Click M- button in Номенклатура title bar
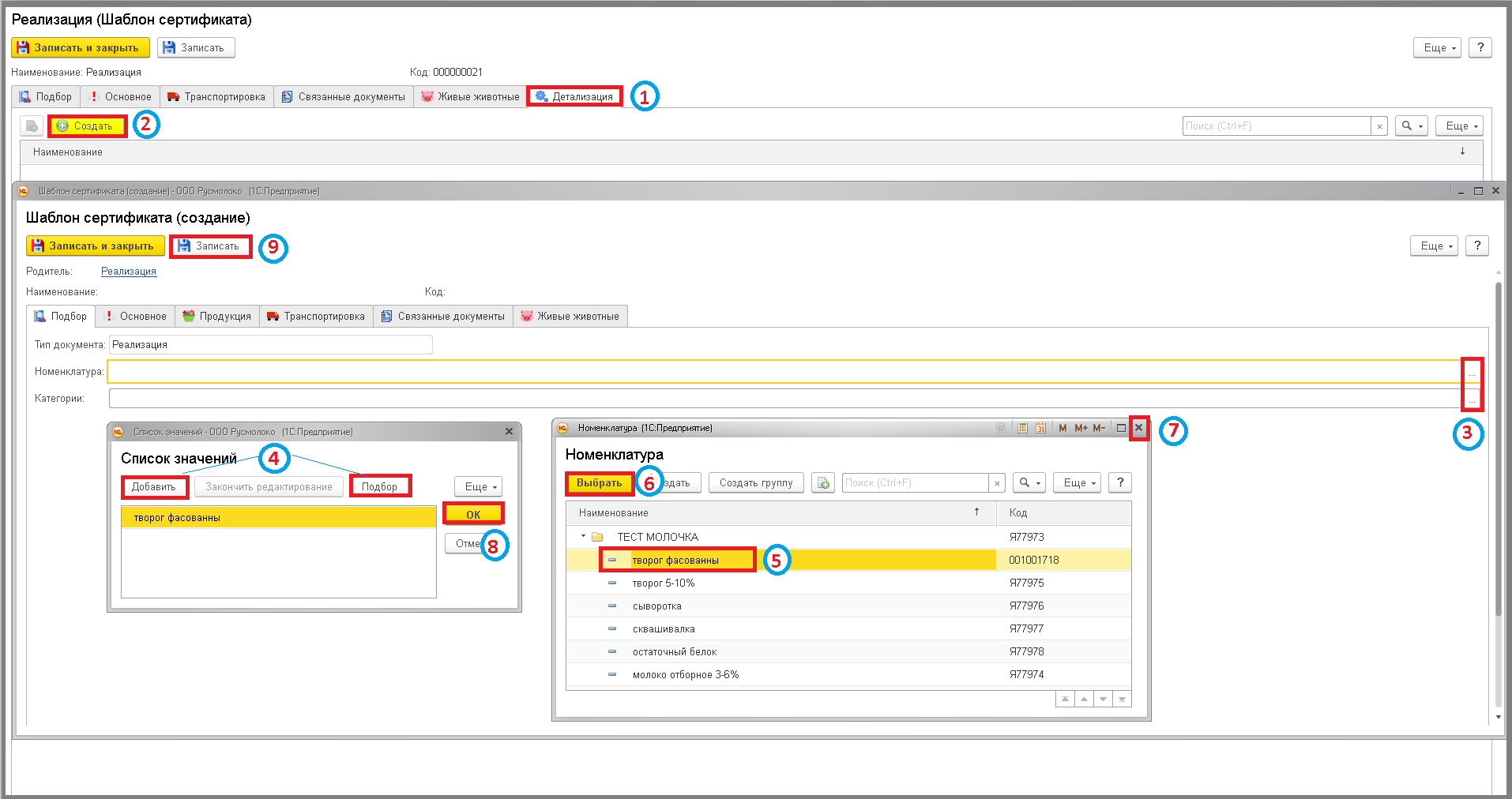The height and width of the screenshot is (799, 1512). point(1099,428)
